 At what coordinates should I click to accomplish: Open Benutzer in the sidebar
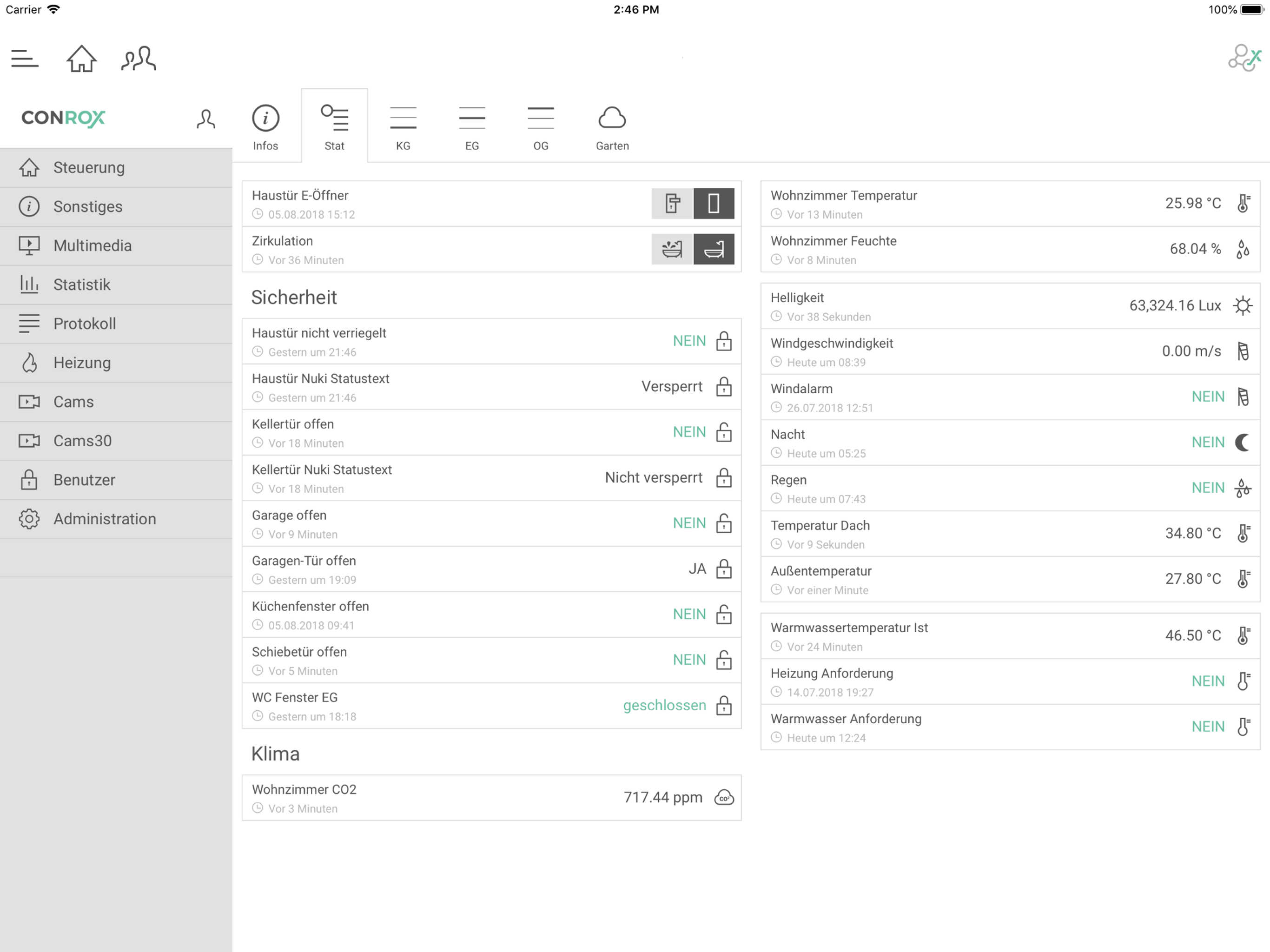(x=116, y=480)
